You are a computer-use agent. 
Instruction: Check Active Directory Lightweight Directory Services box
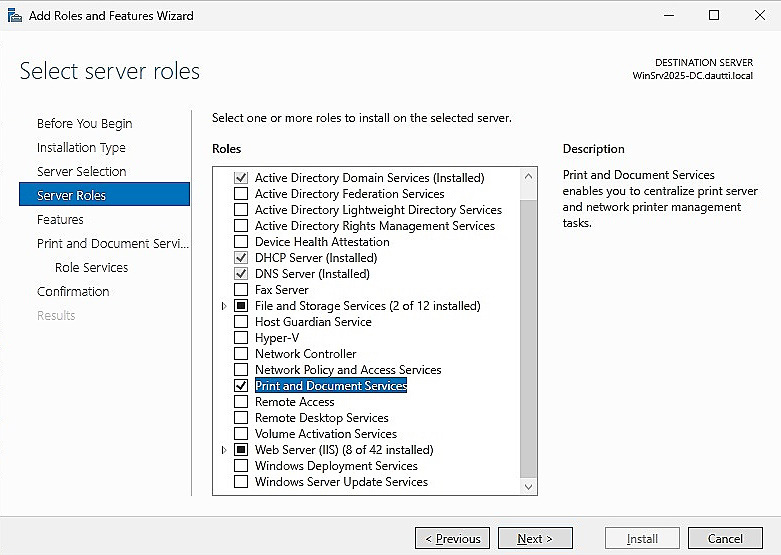click(x=241, y=209)
